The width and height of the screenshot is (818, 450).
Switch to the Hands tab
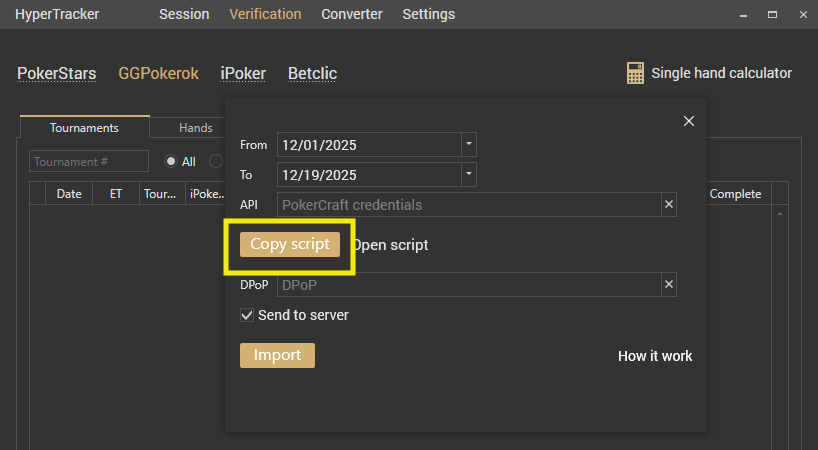pos(195,128)
